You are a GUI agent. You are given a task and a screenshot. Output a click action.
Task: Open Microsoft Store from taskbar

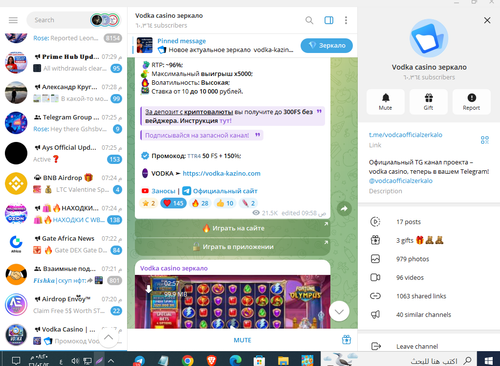point(259,360)
